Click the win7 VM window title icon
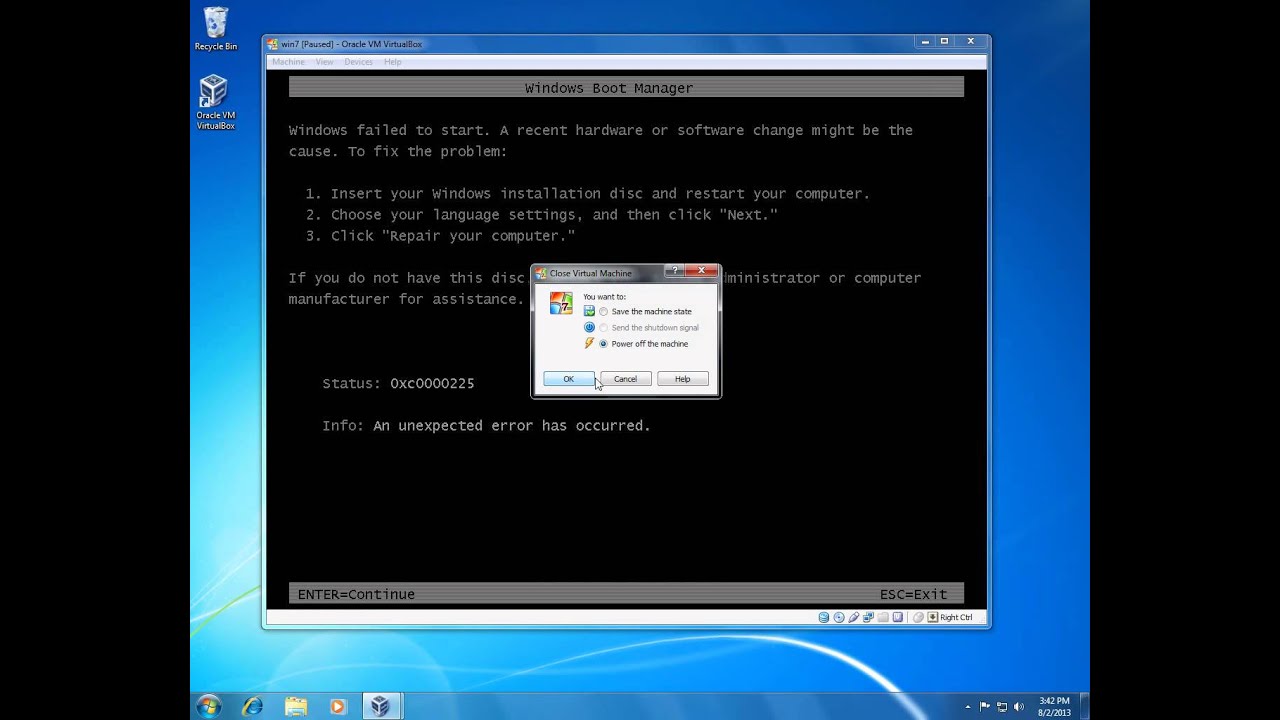This screenshot has height=720, width=1280. (273, 44)
